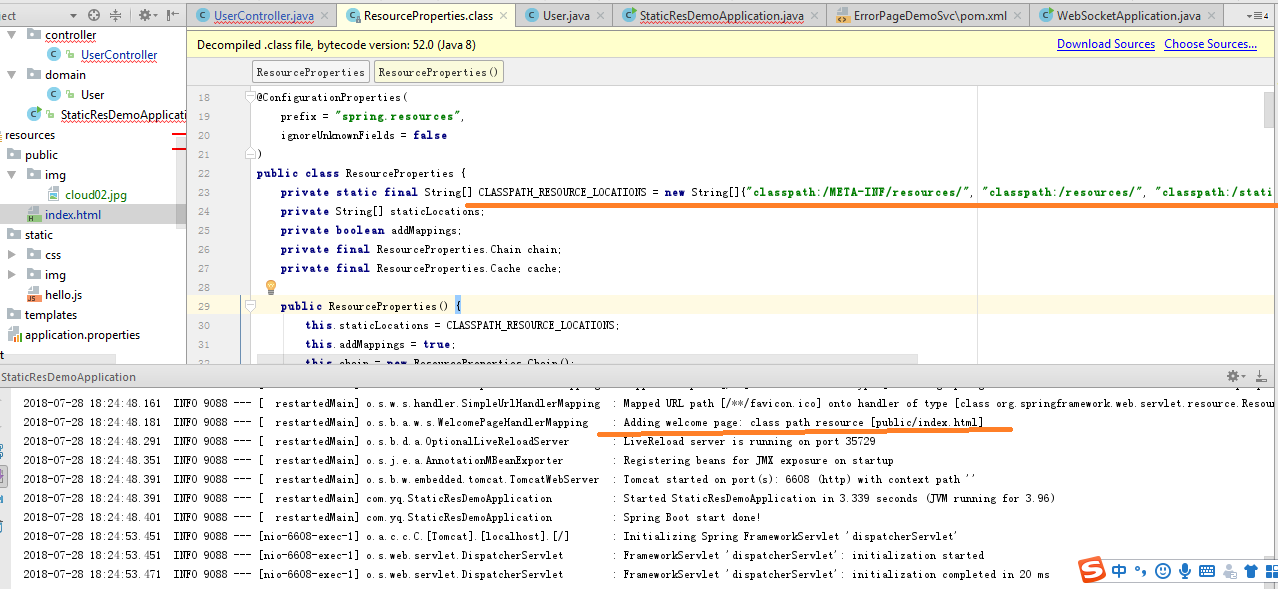Click the cloud02.jpg image file icon
The width and height of the screenshot is (1278, 589).
click(53, 195)
